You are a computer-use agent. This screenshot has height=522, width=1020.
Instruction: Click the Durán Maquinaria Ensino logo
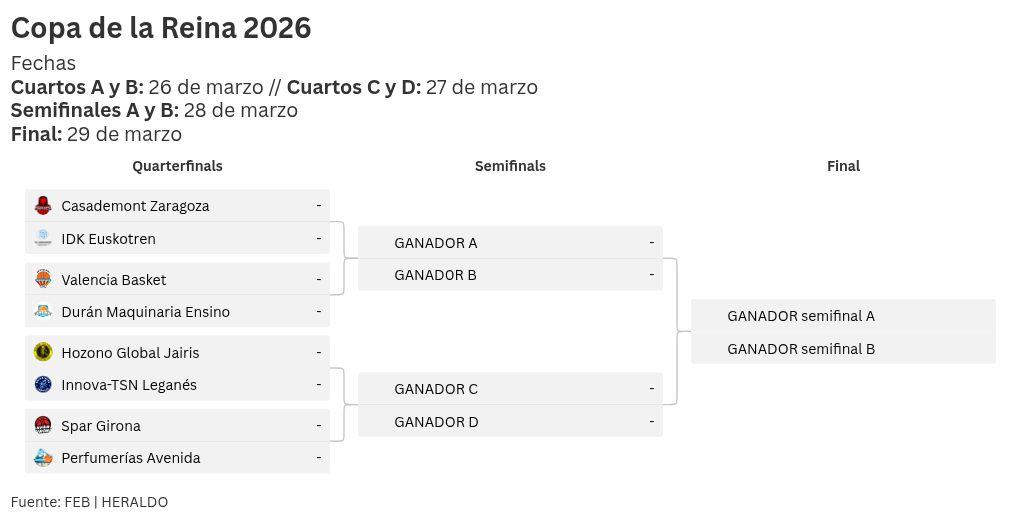click(42, 312)
